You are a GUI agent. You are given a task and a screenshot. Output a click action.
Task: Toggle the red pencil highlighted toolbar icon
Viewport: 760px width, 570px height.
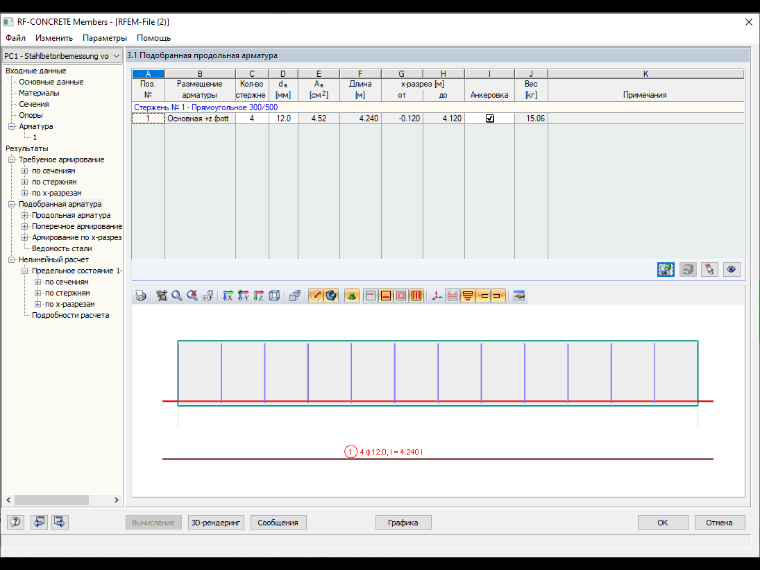(316, 296)
